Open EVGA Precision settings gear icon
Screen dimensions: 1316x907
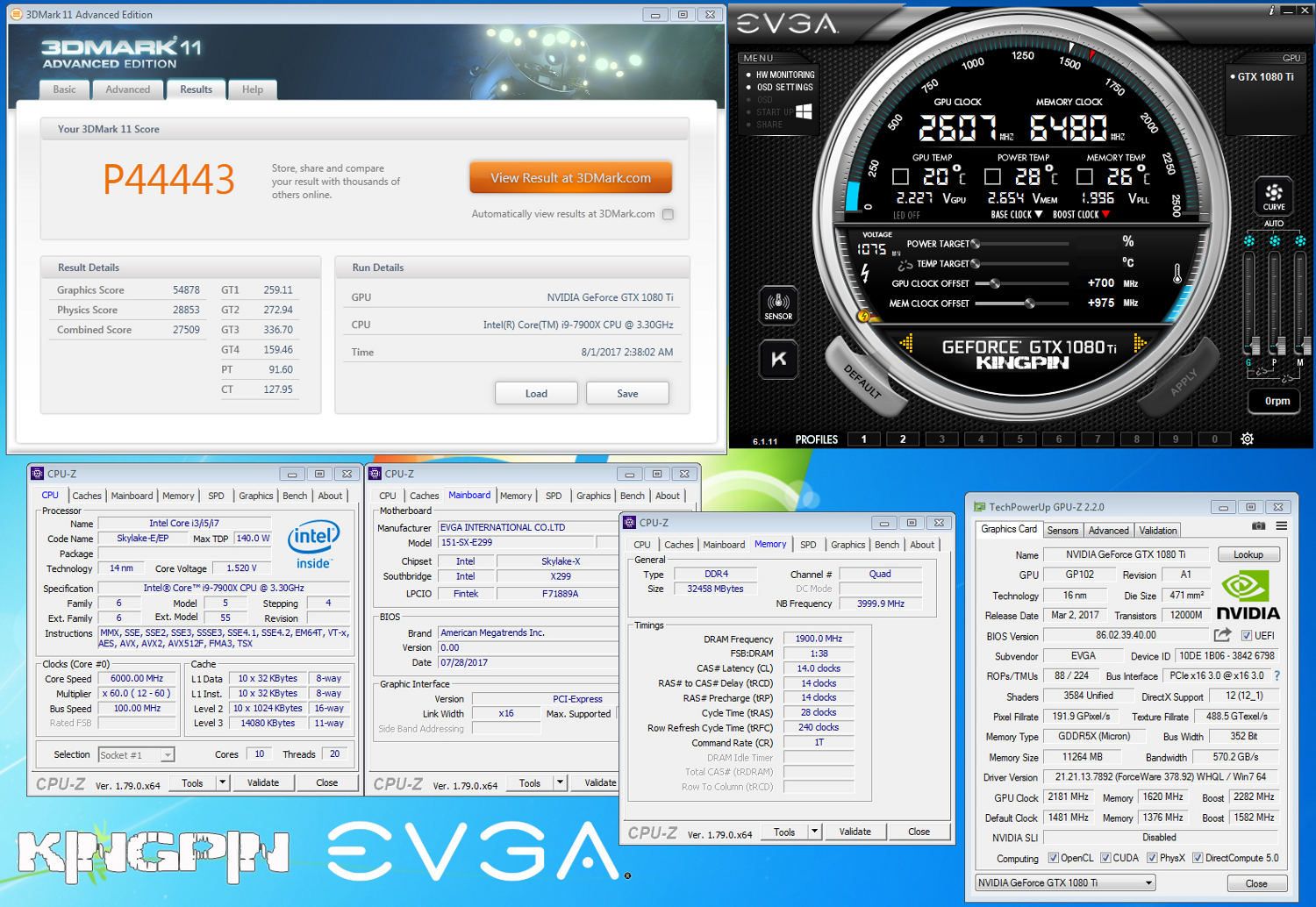tap(1247, 439)
